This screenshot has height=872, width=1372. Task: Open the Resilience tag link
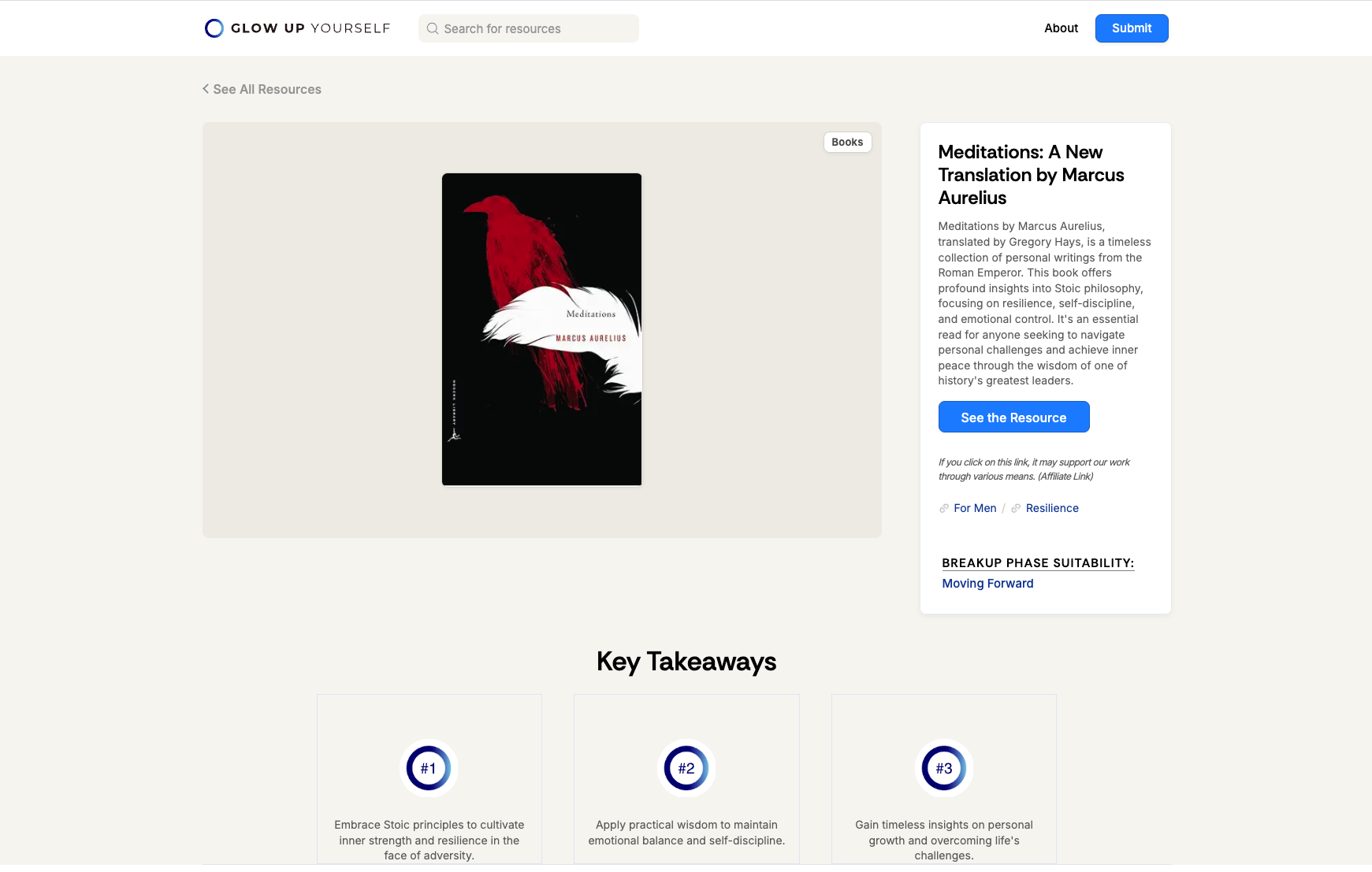[1052, 508]
